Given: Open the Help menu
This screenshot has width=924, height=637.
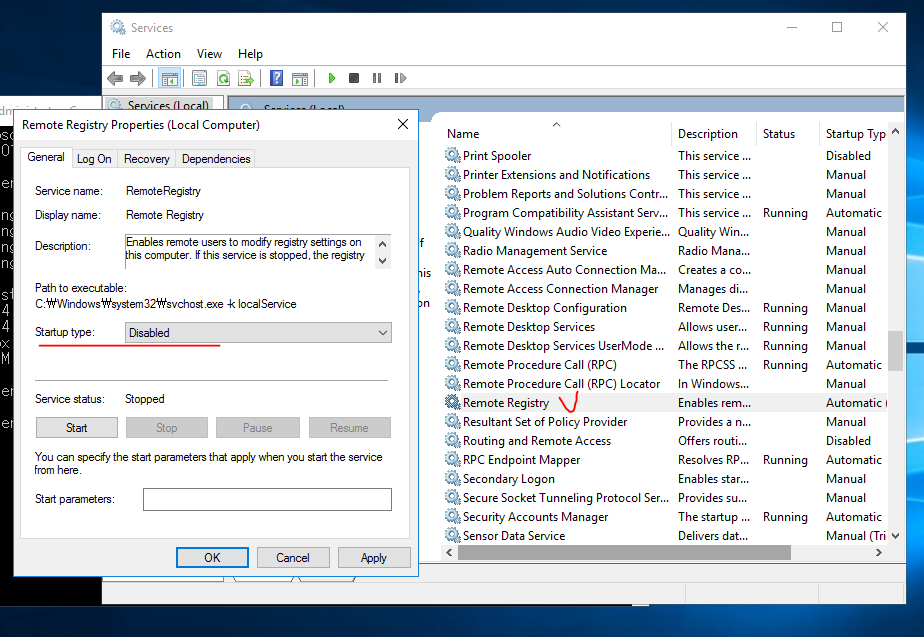Looking at the screenshot, I should point(250,54).
